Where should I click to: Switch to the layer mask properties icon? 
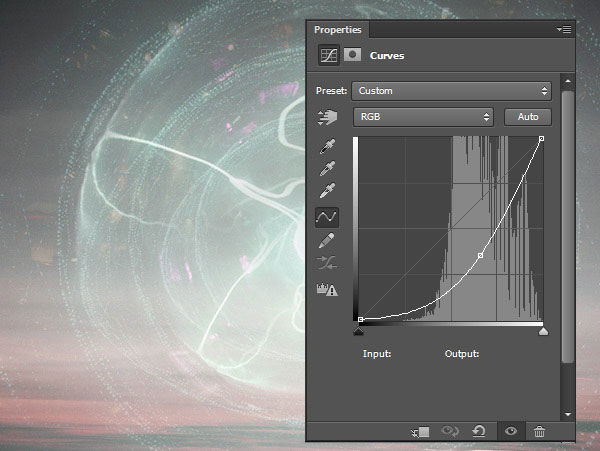click(352, 57)
